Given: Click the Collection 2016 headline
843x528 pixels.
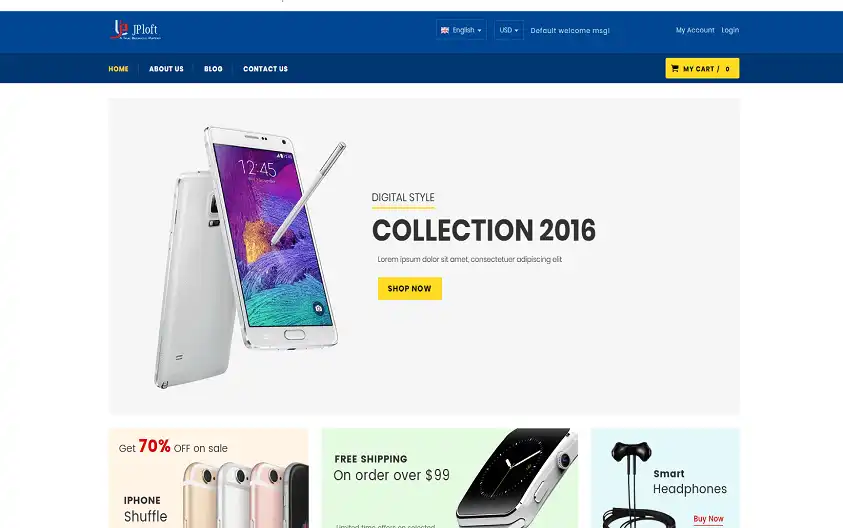Looking at the screenshot, I should click(484, 230).
